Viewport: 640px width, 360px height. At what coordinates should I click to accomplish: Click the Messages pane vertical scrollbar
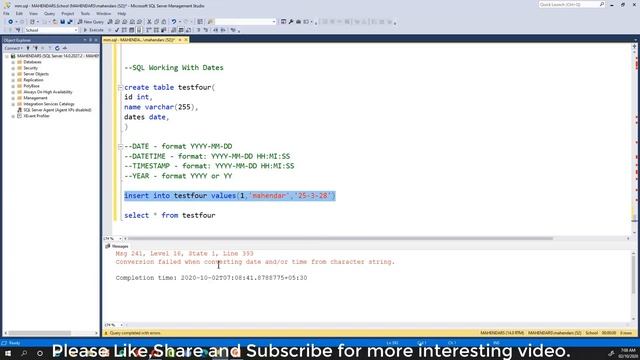click(x=633, y=276)
